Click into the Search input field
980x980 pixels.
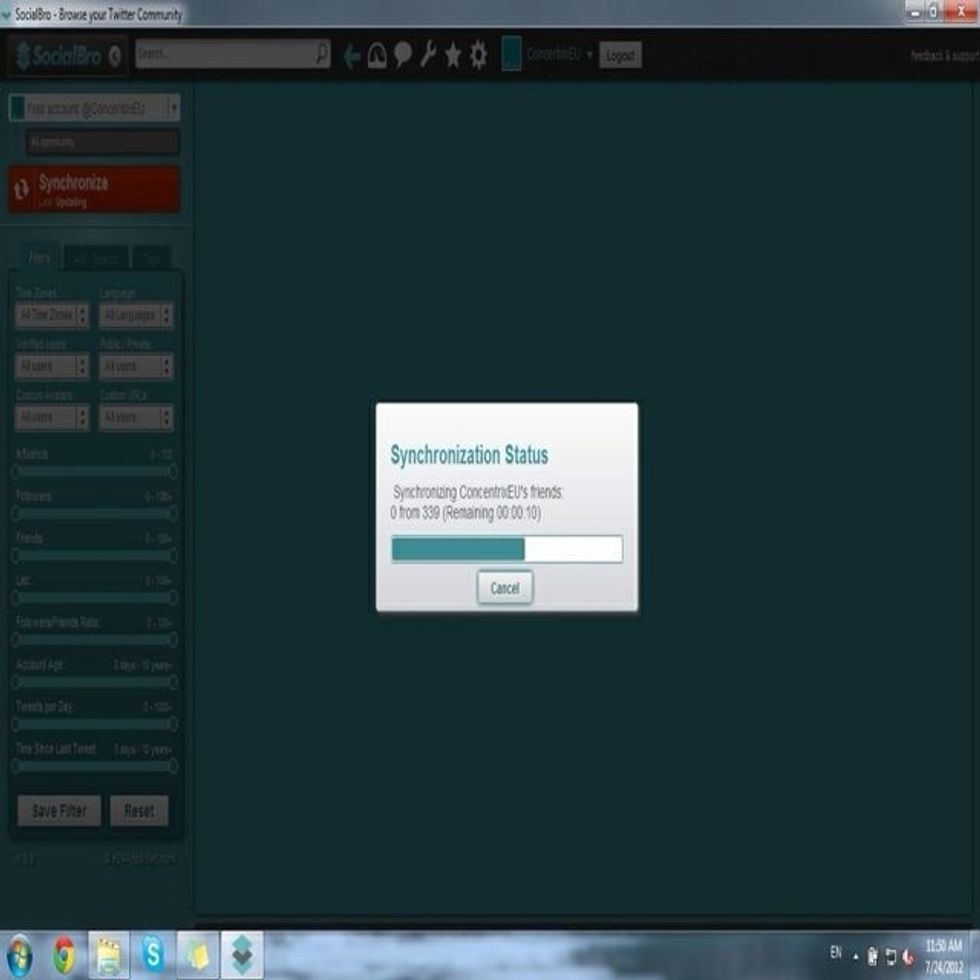[x=225, y=54]
